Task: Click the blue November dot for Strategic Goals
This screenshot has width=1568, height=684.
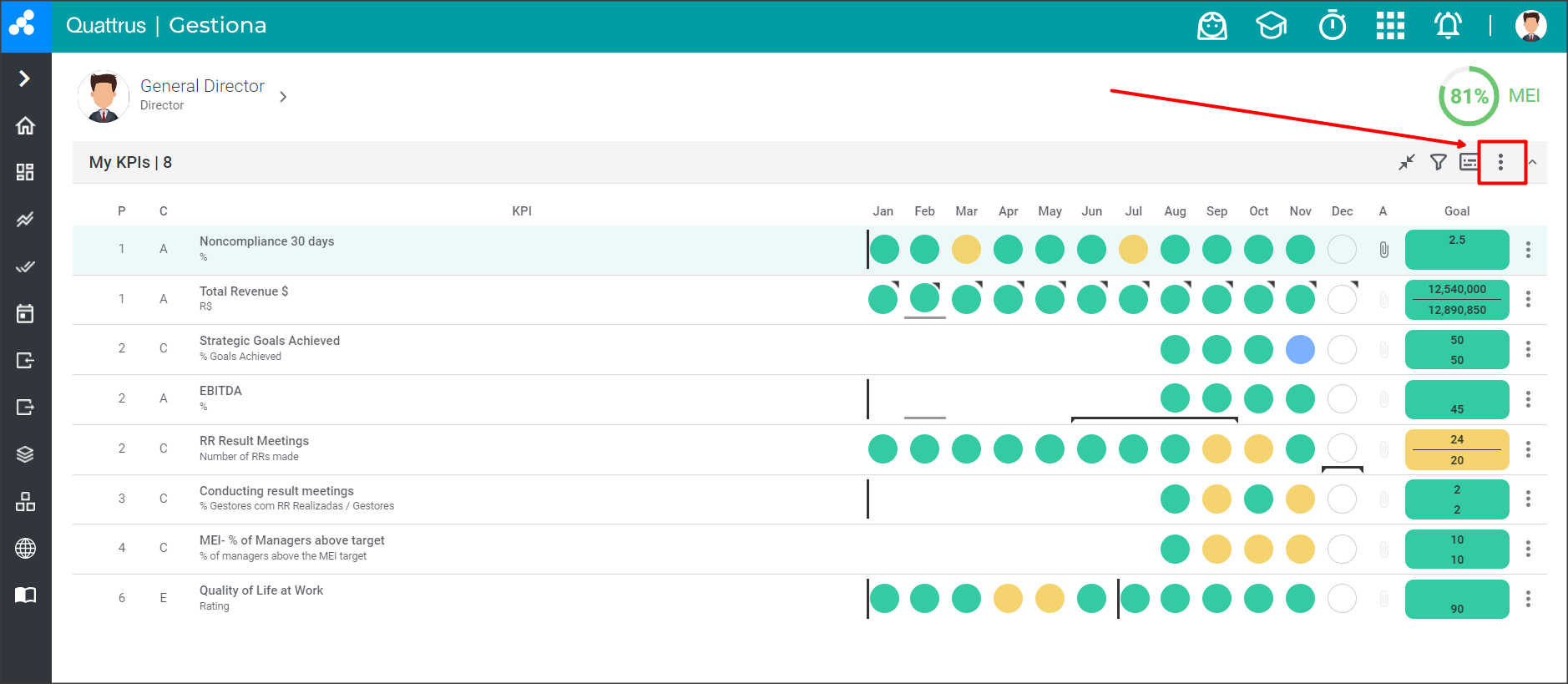Action: [x=1300, y=349]
